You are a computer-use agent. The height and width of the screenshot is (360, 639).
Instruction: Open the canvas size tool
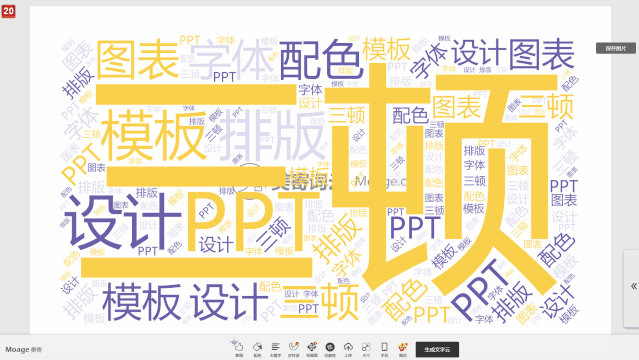pos(366,347)
